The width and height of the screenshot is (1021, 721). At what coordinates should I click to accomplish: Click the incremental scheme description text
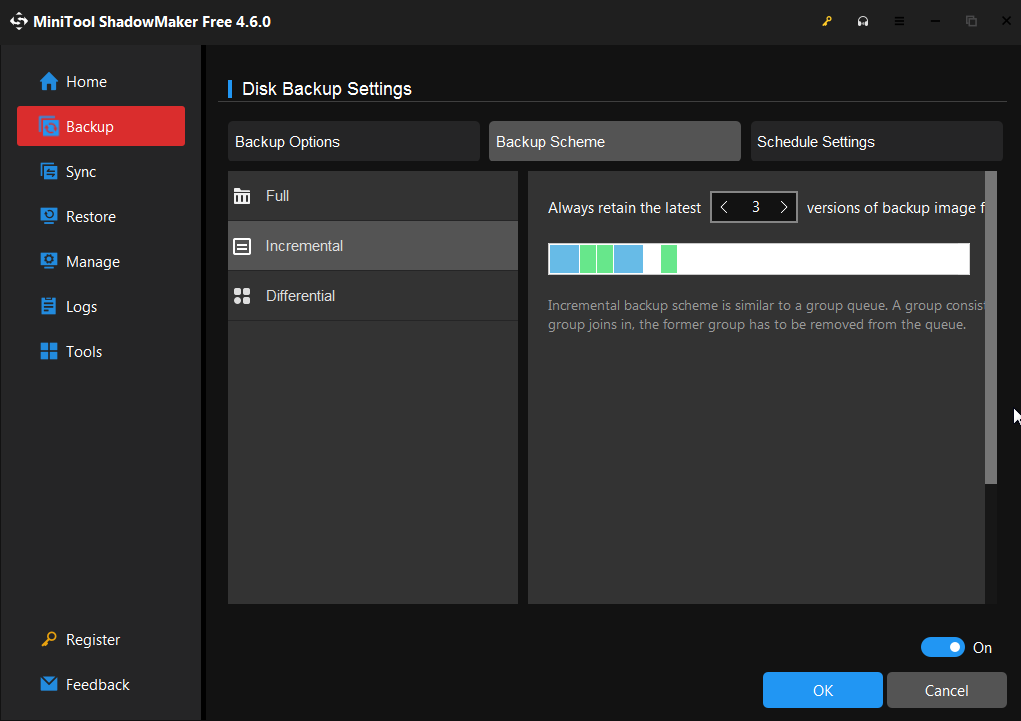coord(766,315)
